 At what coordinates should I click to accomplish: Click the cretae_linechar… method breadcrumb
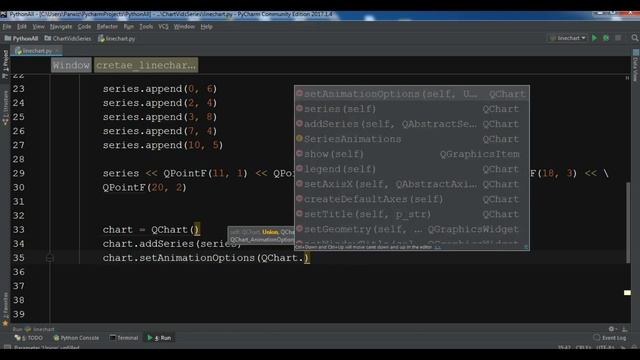click(x=146, y=65)
